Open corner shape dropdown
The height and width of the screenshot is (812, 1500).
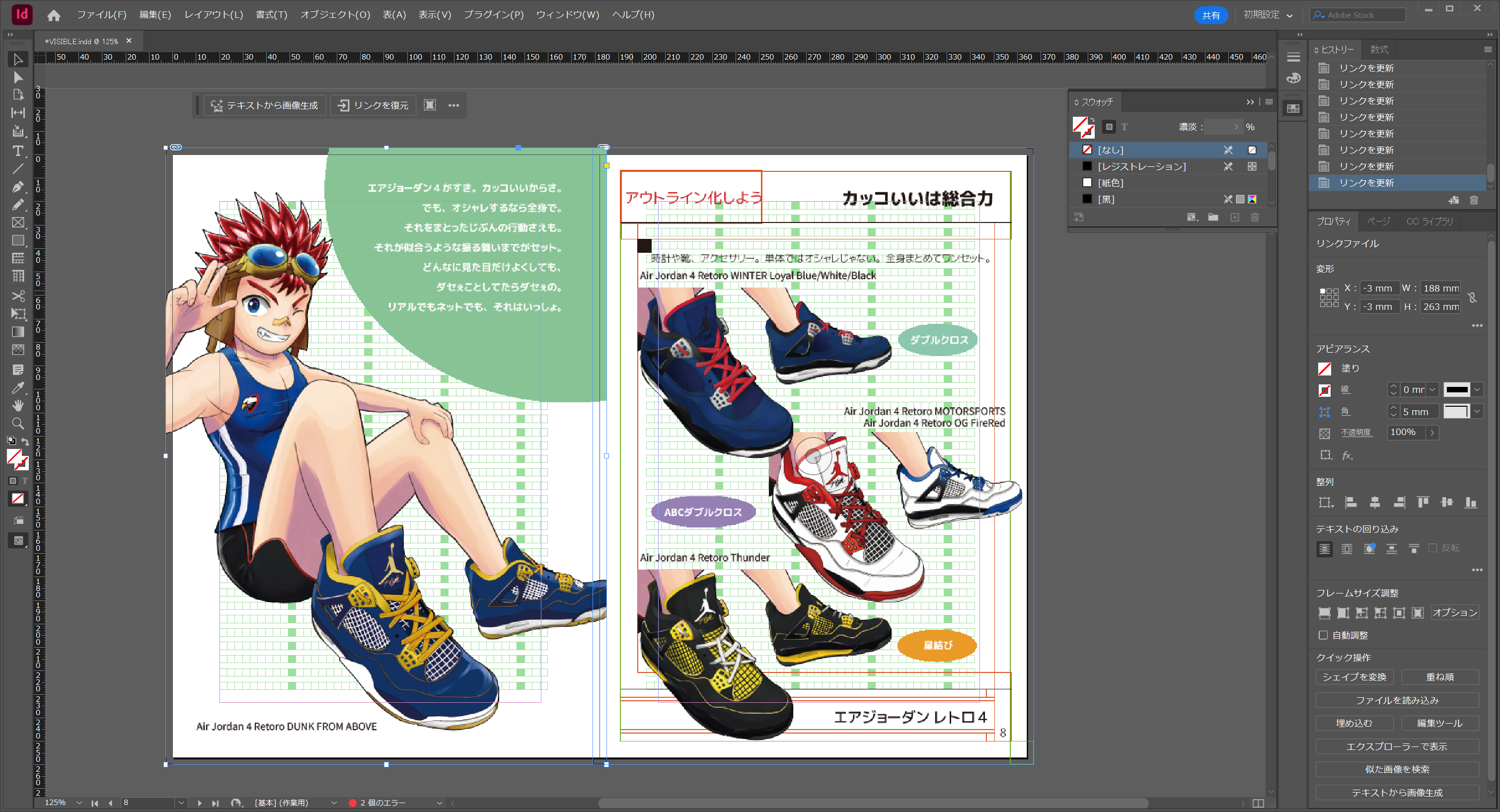click(x=1477, y=412)
